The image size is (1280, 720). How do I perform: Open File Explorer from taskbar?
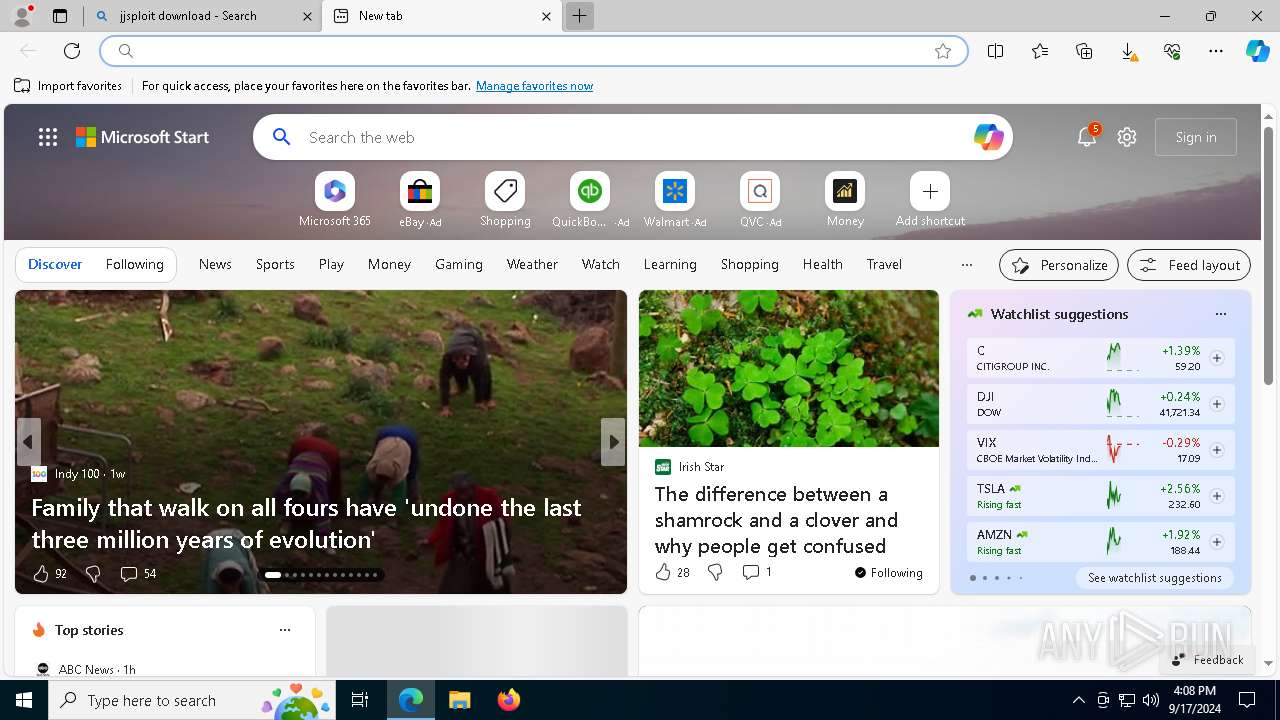pos(459,700)
